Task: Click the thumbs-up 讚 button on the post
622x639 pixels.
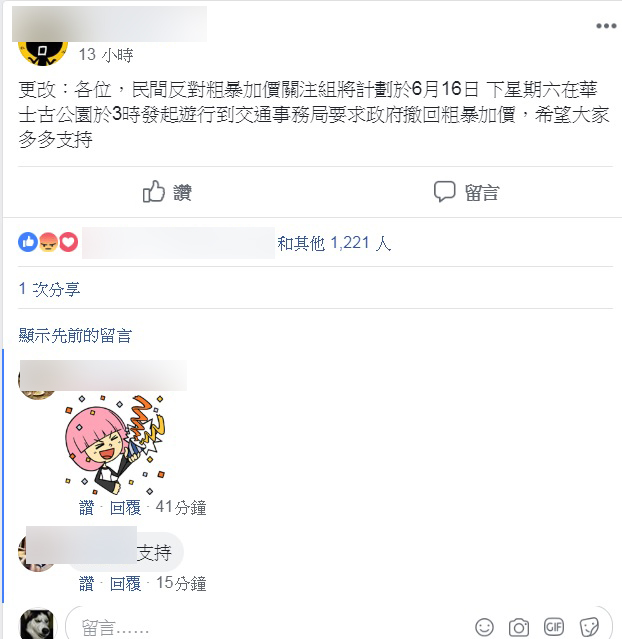Action: pos(168,192)
